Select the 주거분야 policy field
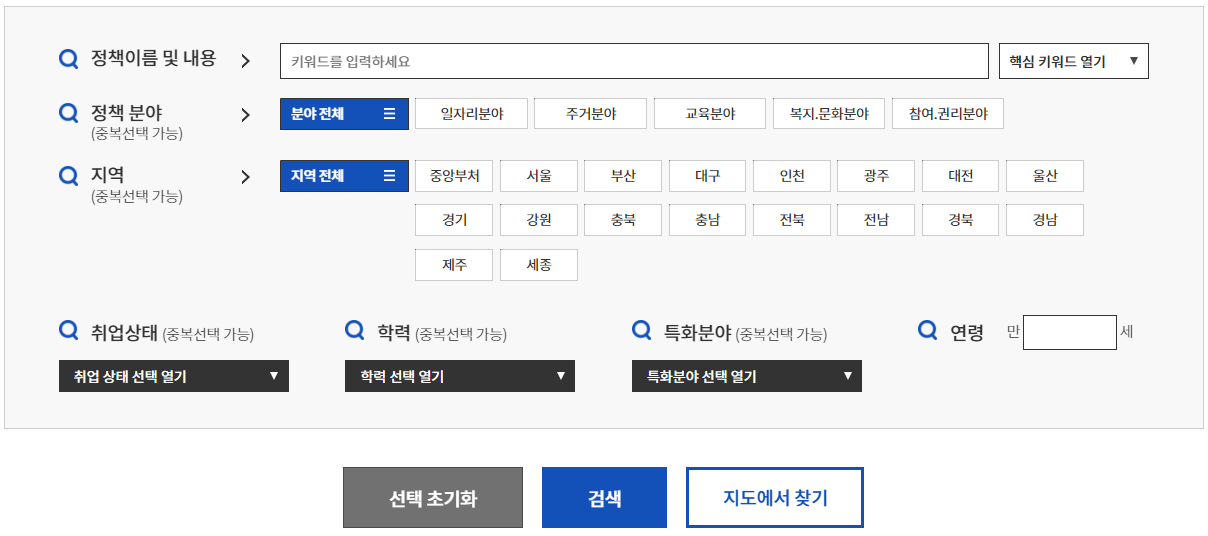Screen dimensions: 1208x536 click(591, 114)
